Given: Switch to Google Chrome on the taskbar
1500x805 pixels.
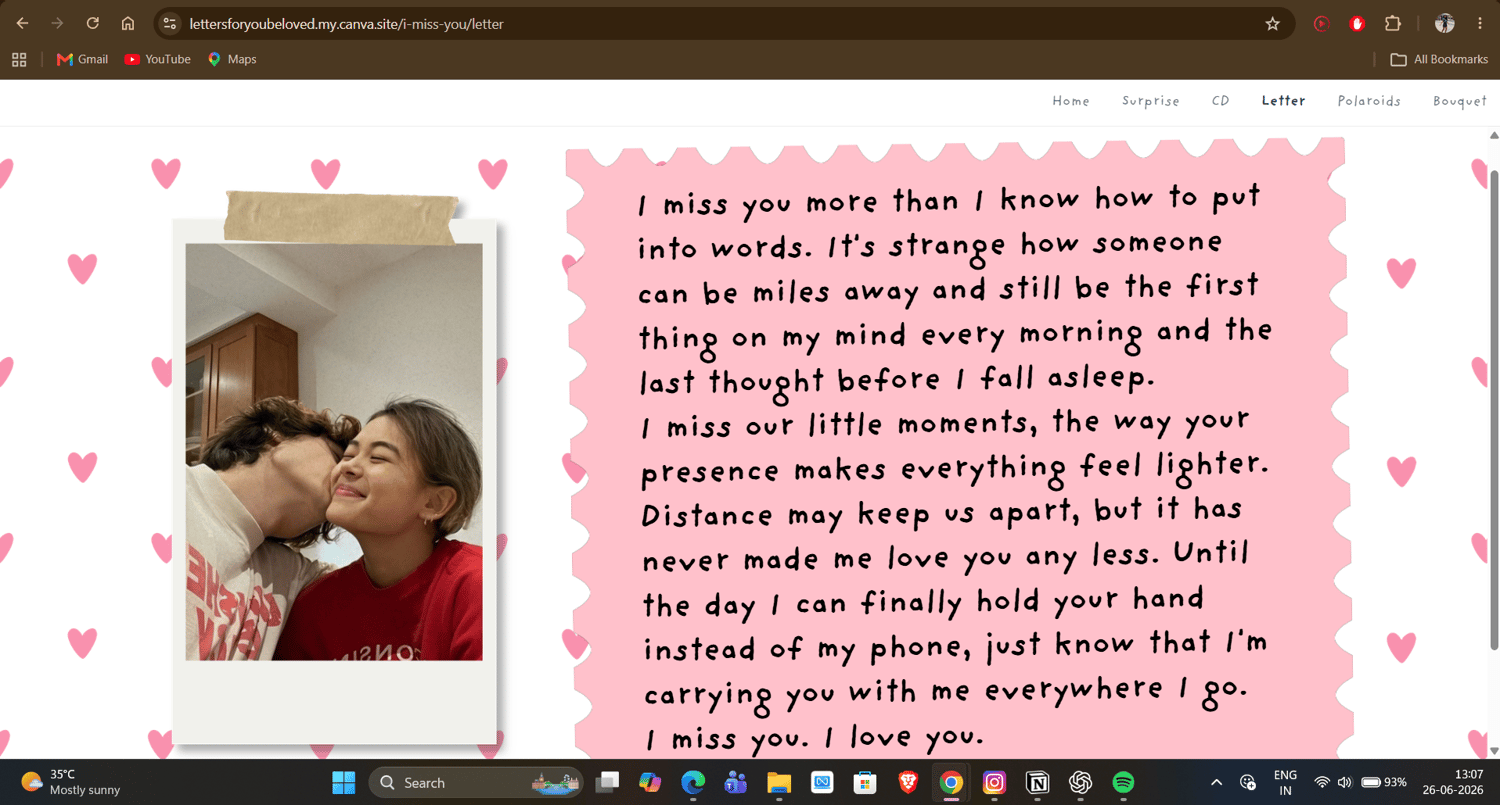Looking at the screenshot, I should click(951, 782).
